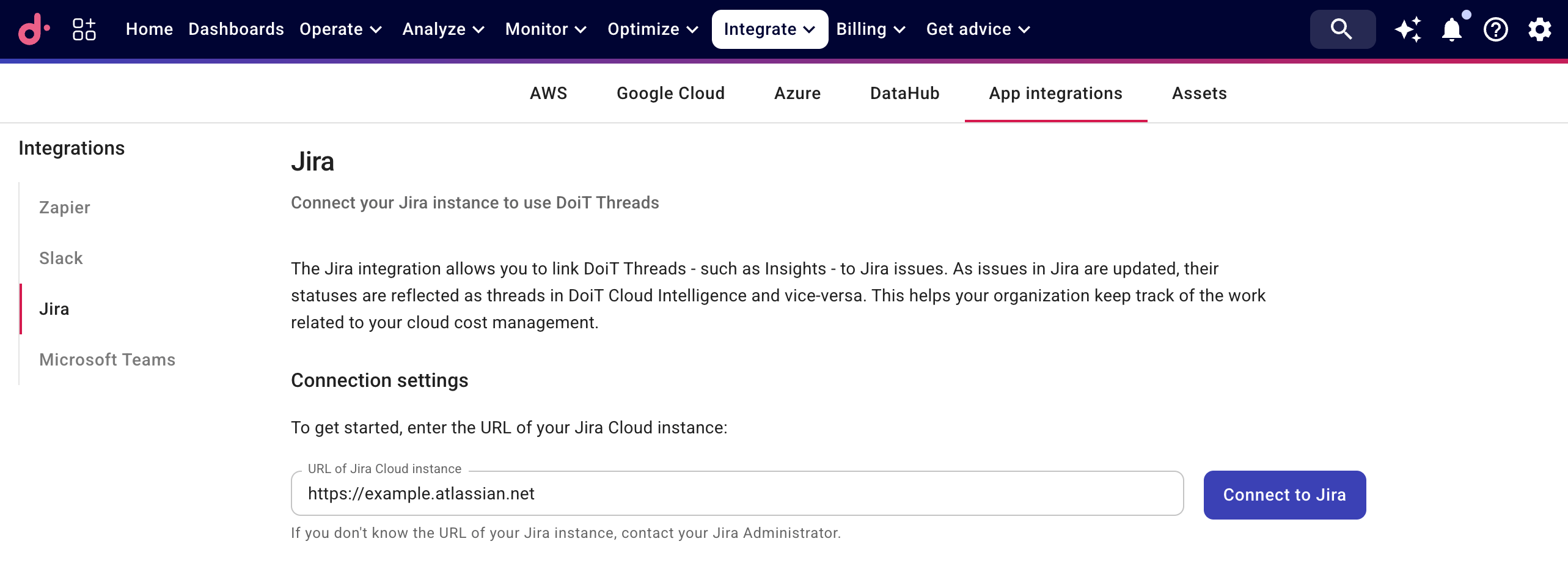Open the app switcher grid icon
1568x588 pixels.
click(x=84, y=29)
